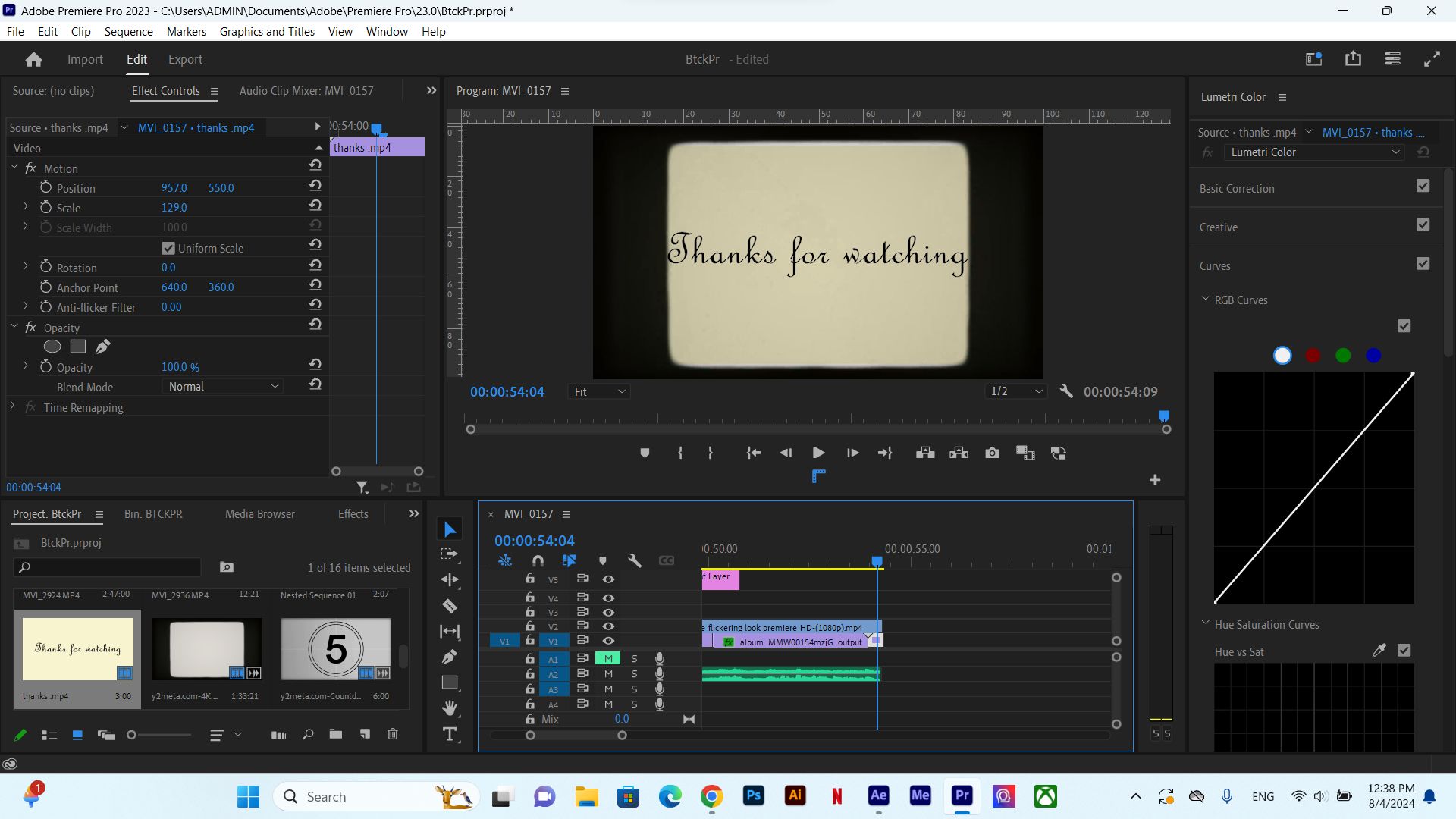Click the Home icon
The width and height of the screenshot is (1456, 819).
33,59
